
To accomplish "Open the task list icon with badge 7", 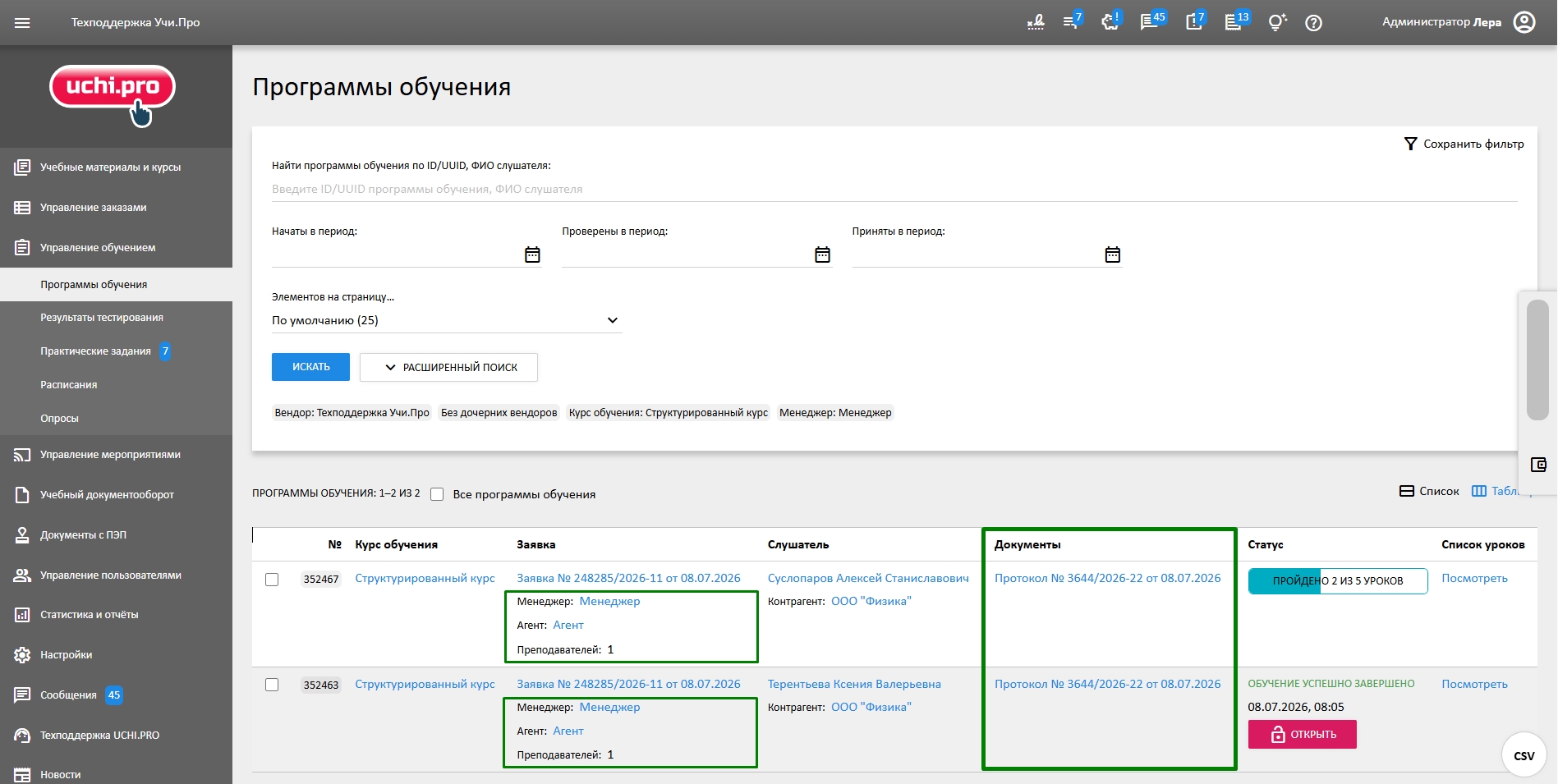I will tap(1072, 21).
